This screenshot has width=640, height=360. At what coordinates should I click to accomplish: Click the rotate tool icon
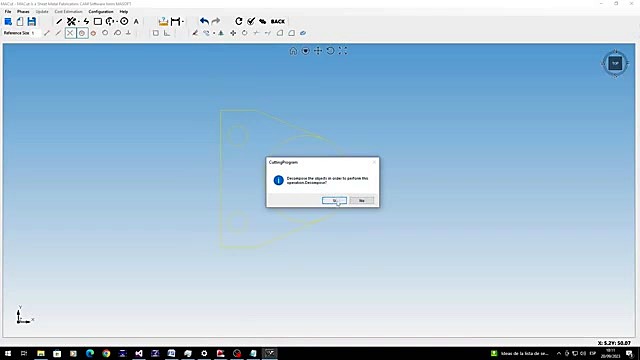[244, 33]
